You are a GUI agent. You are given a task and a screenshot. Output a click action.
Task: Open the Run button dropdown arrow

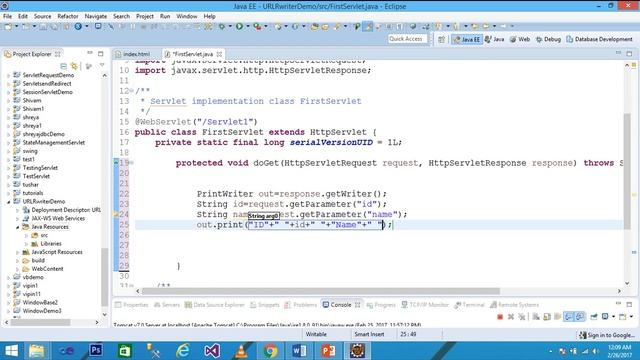[x=247, y=27]
